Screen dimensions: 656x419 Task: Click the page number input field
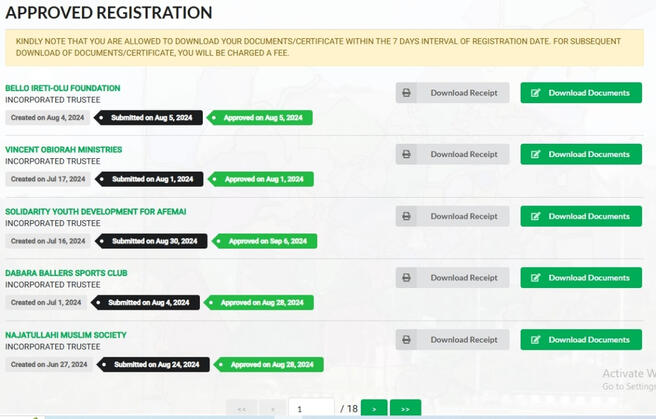tap(311, 409)
